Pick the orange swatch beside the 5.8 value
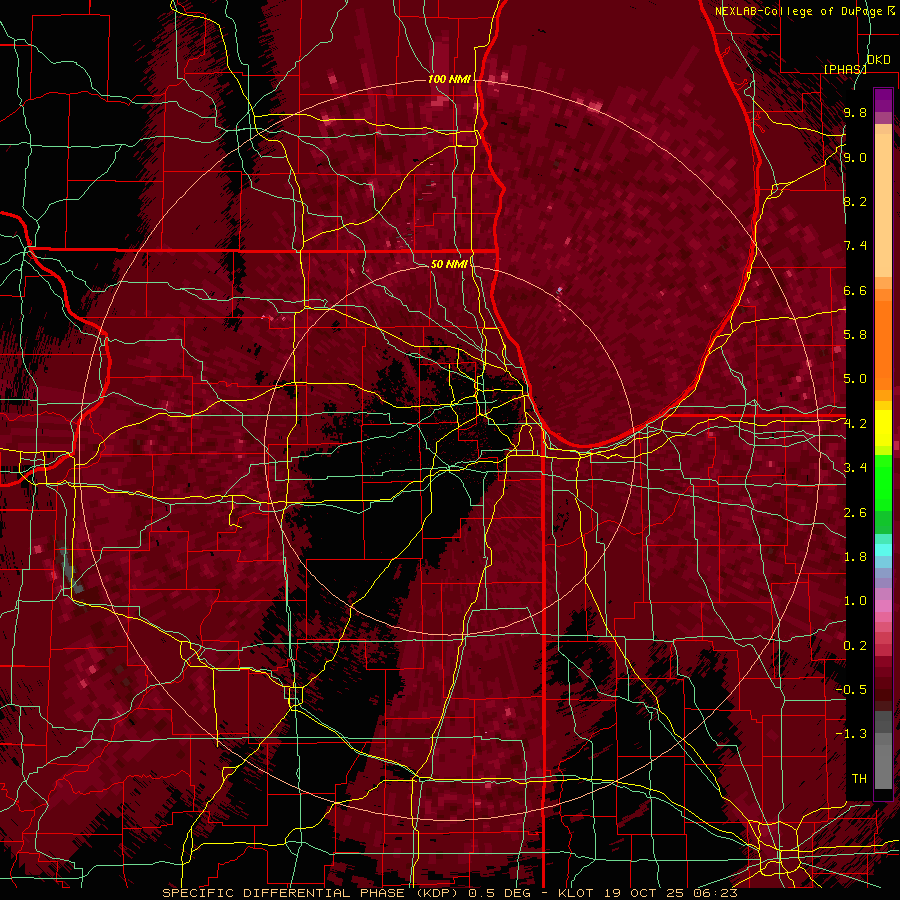This screenshot has height=900, width=900. tap(883, 339)
